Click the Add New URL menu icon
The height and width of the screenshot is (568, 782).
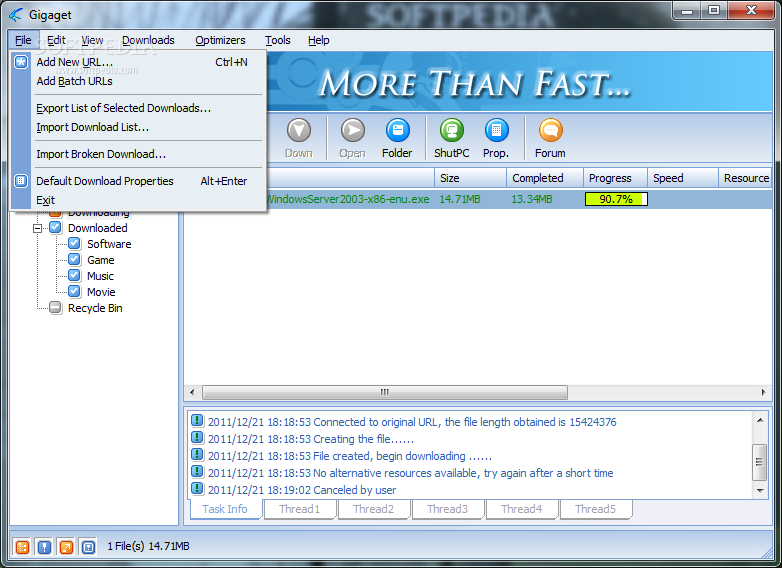click(x=21, y=62)
